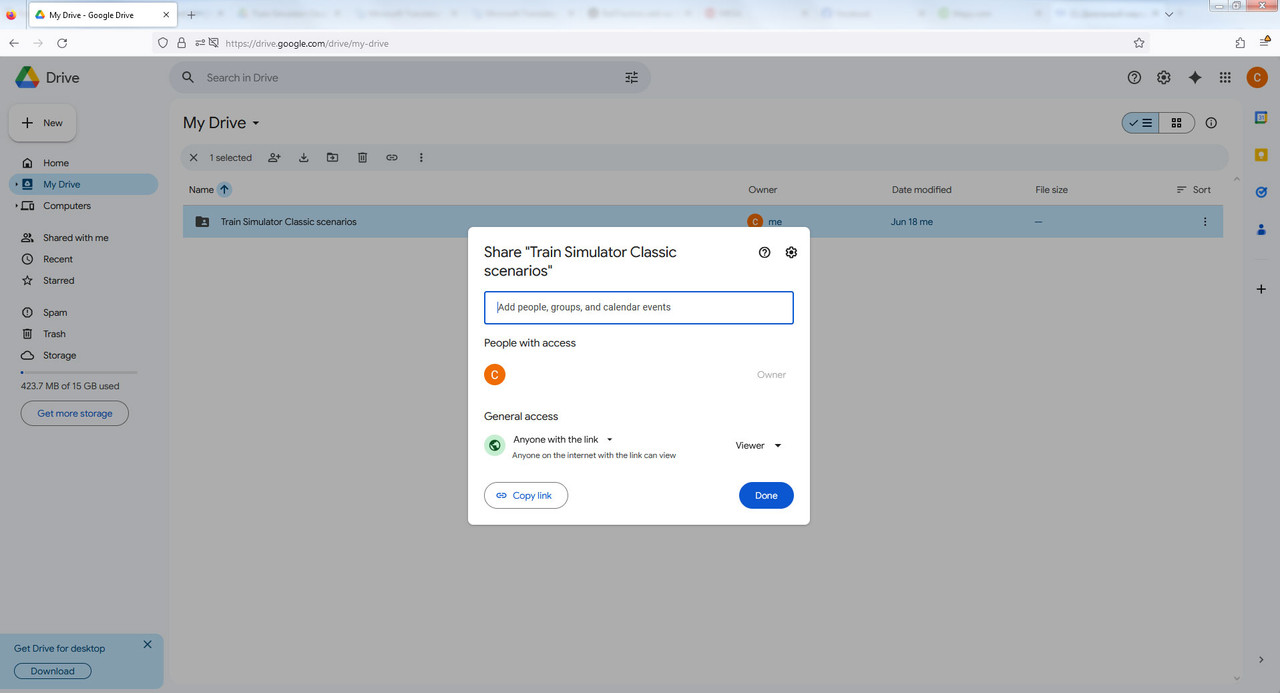Open Tasks in side panel

point(1261,192)
